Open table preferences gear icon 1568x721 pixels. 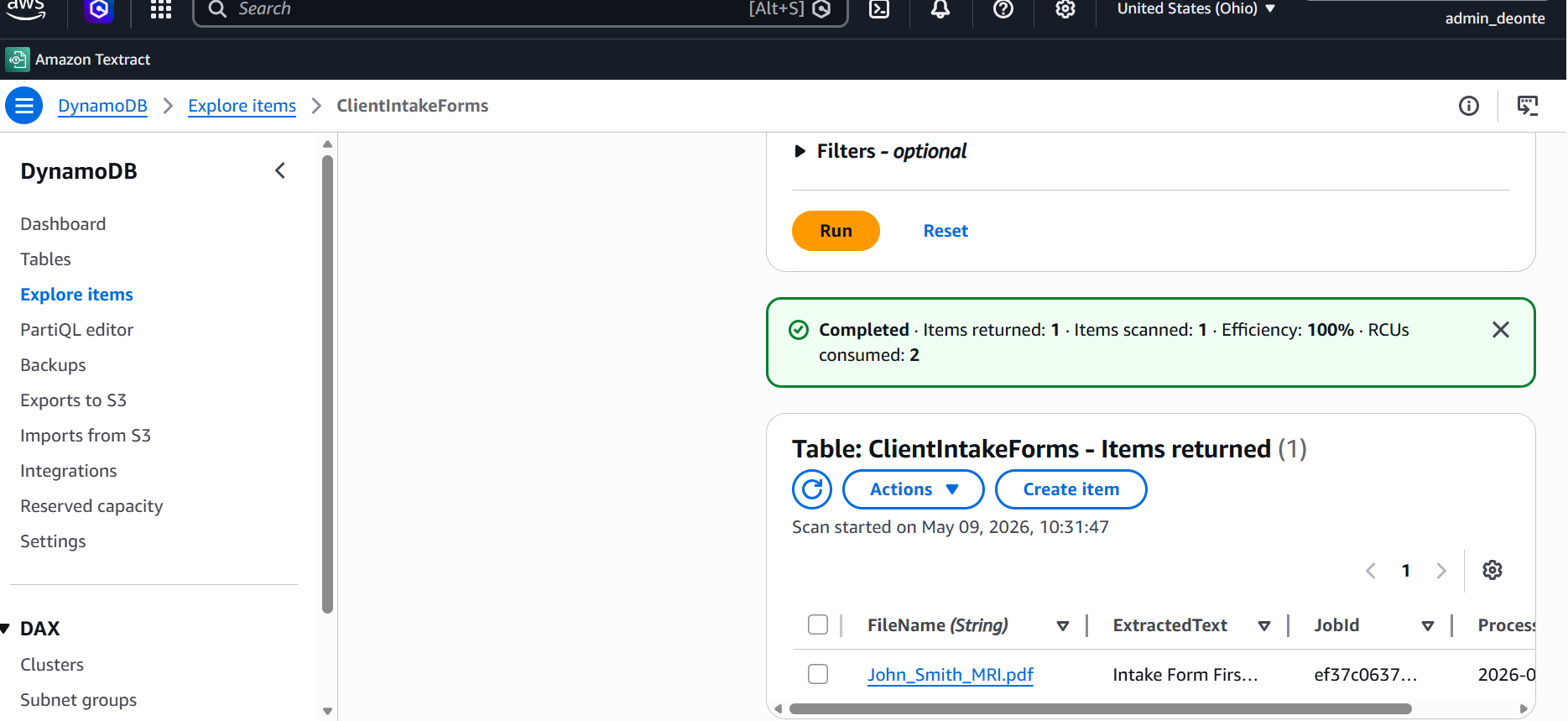[1492, 571]
